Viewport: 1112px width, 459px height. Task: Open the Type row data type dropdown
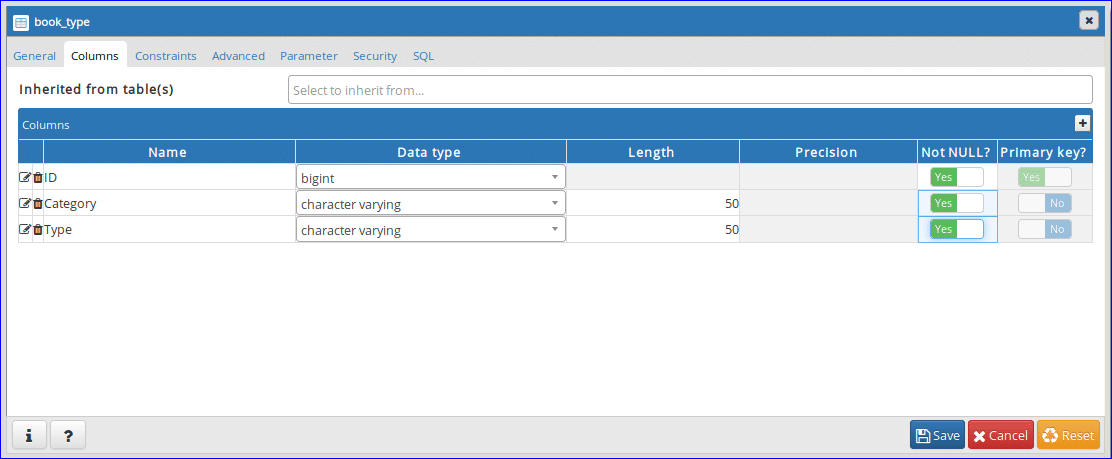[x=430, y=229]
